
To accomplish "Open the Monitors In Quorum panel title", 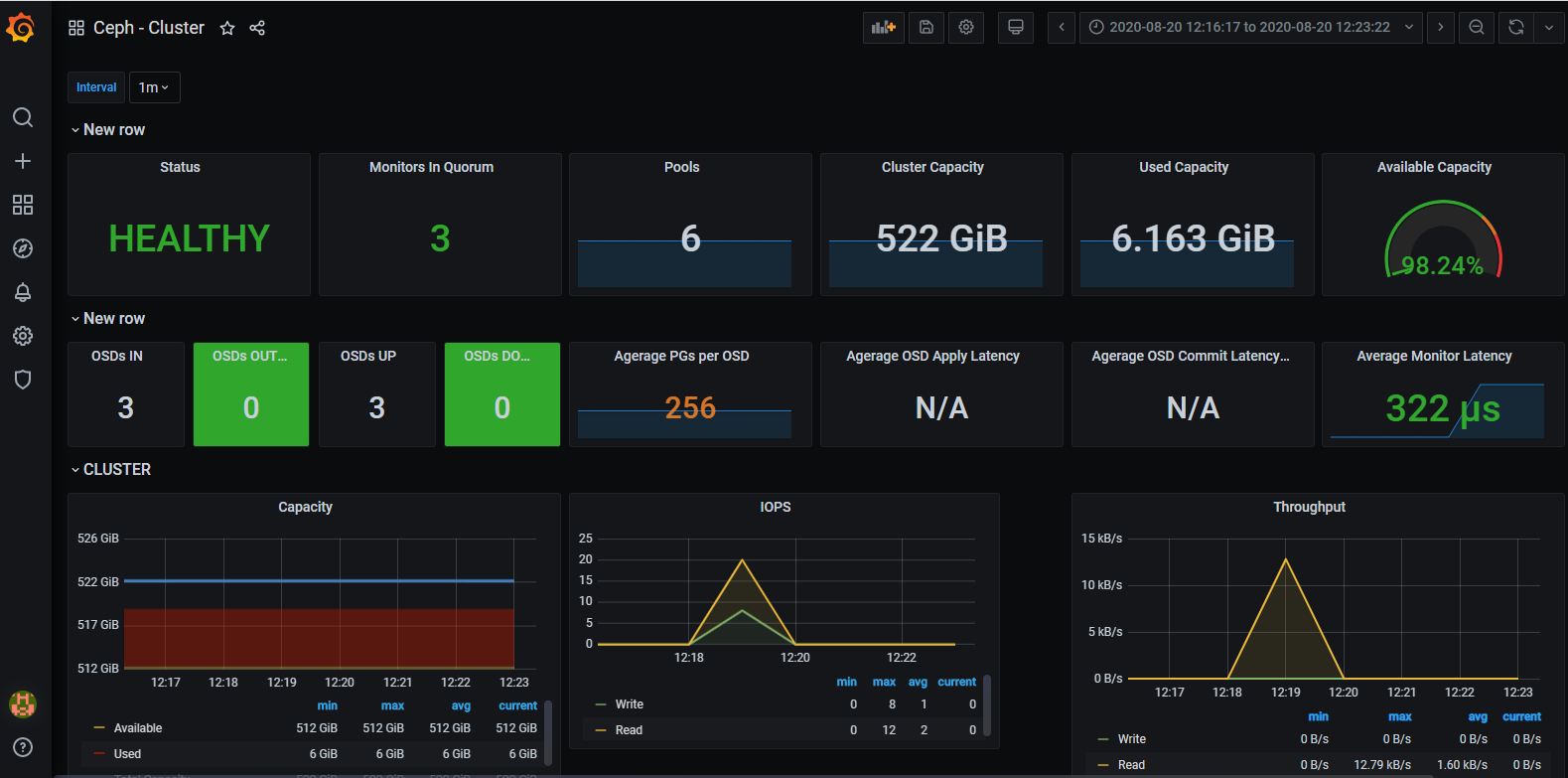I will pos(431,167).
